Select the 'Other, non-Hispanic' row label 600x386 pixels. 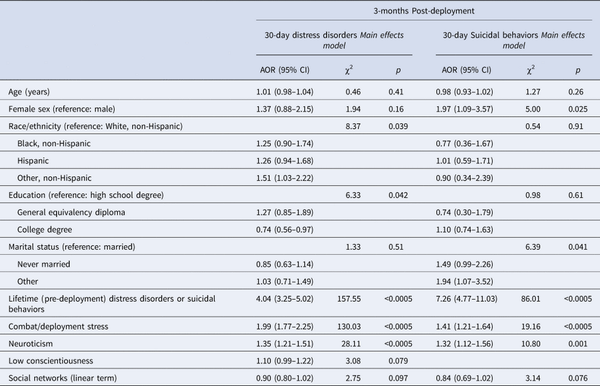54,178
